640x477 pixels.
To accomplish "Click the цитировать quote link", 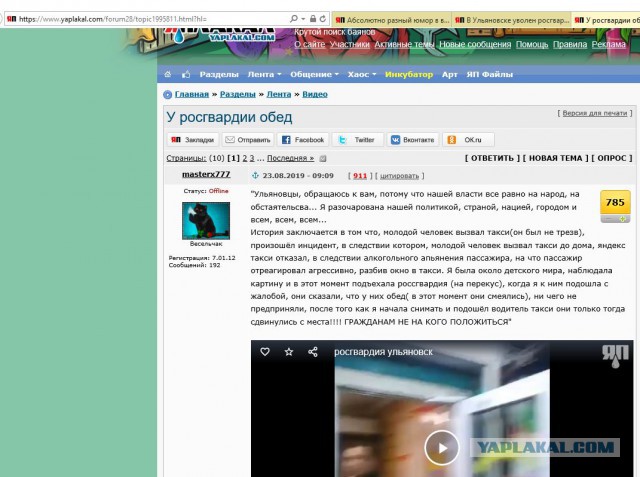I will pos(399,176).
